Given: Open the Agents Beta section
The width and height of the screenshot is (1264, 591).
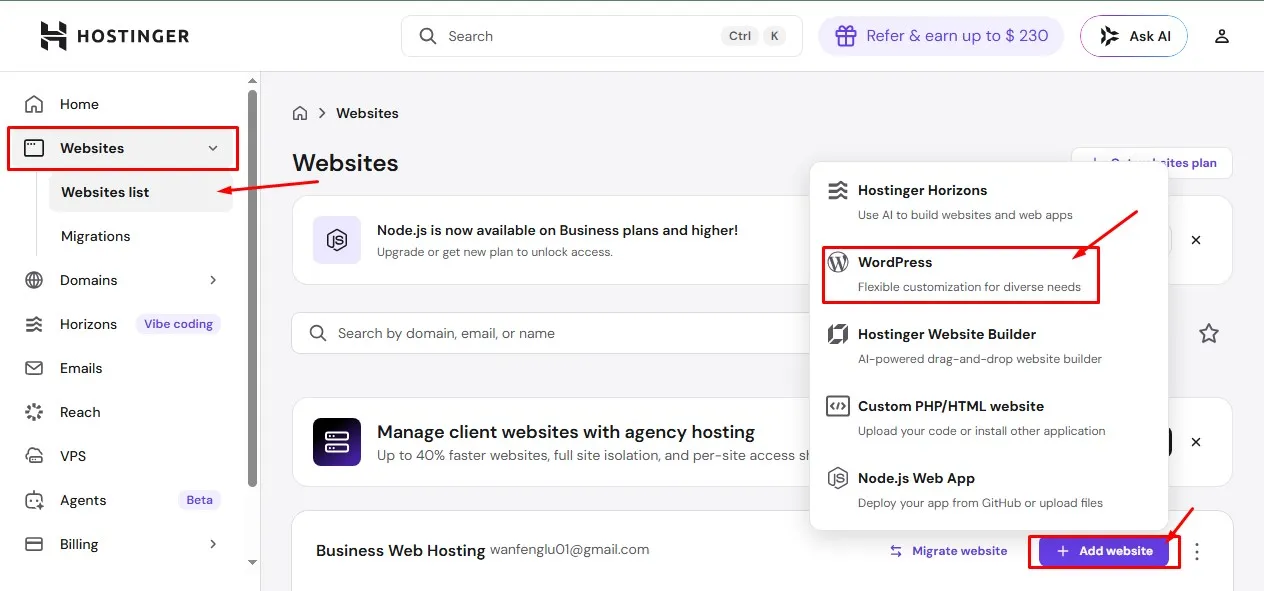Looking at the screenshot, I should pyautogui.click(x=83, y=500).
